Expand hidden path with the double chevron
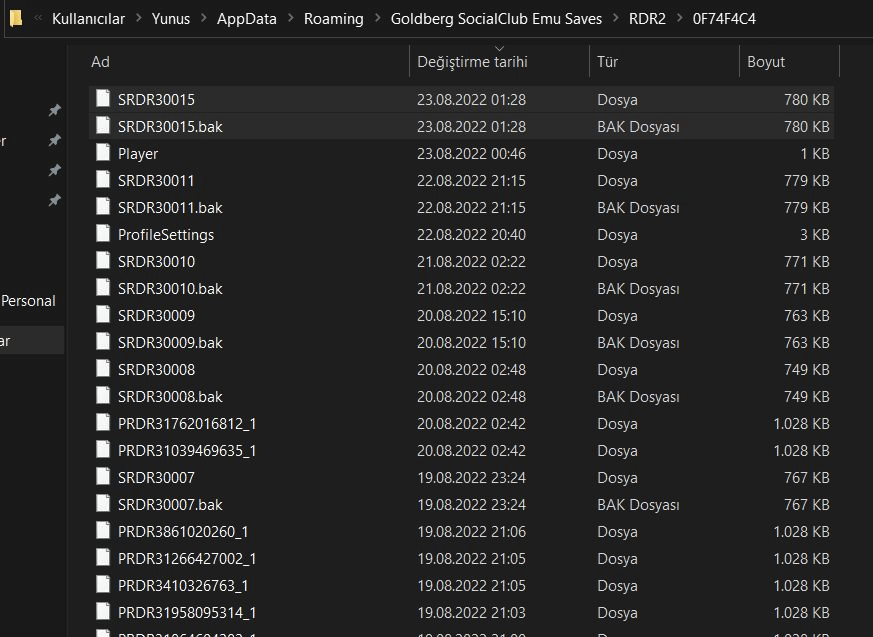The height and width of the screenshot is (637, 873). [x=38, y=18]
